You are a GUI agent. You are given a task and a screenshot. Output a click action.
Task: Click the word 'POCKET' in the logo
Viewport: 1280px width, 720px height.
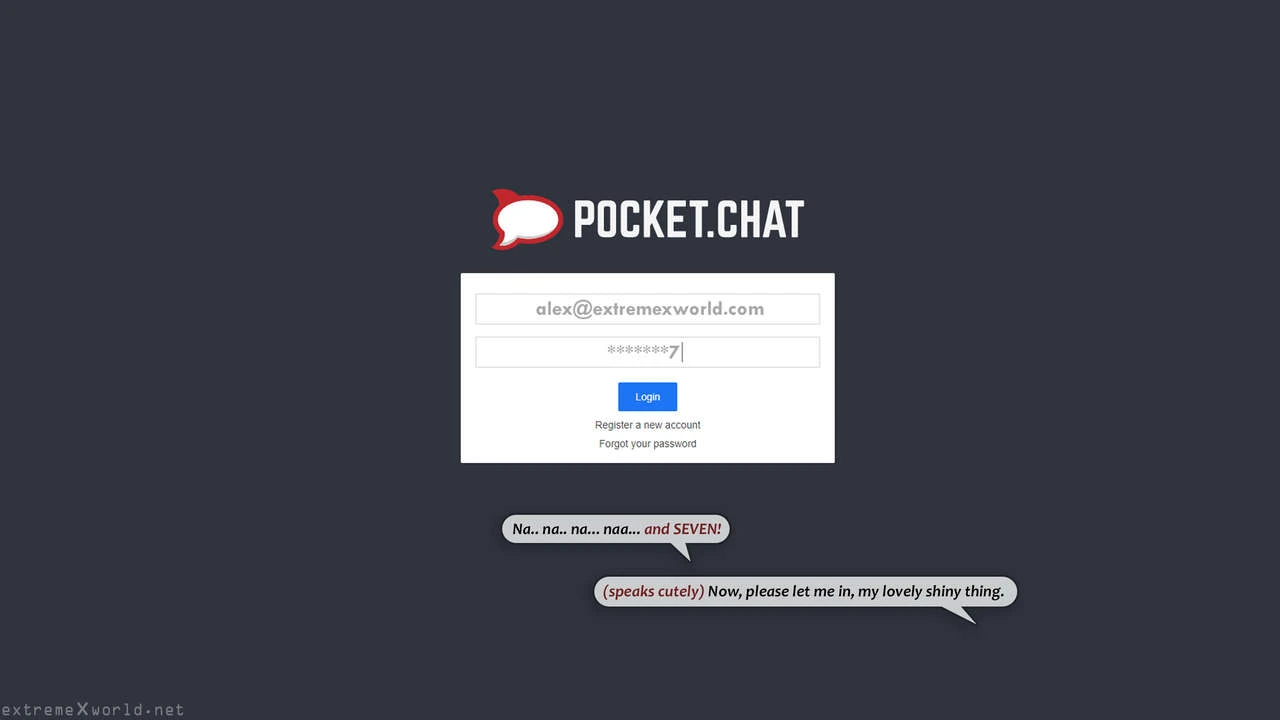tap(639, 220)
